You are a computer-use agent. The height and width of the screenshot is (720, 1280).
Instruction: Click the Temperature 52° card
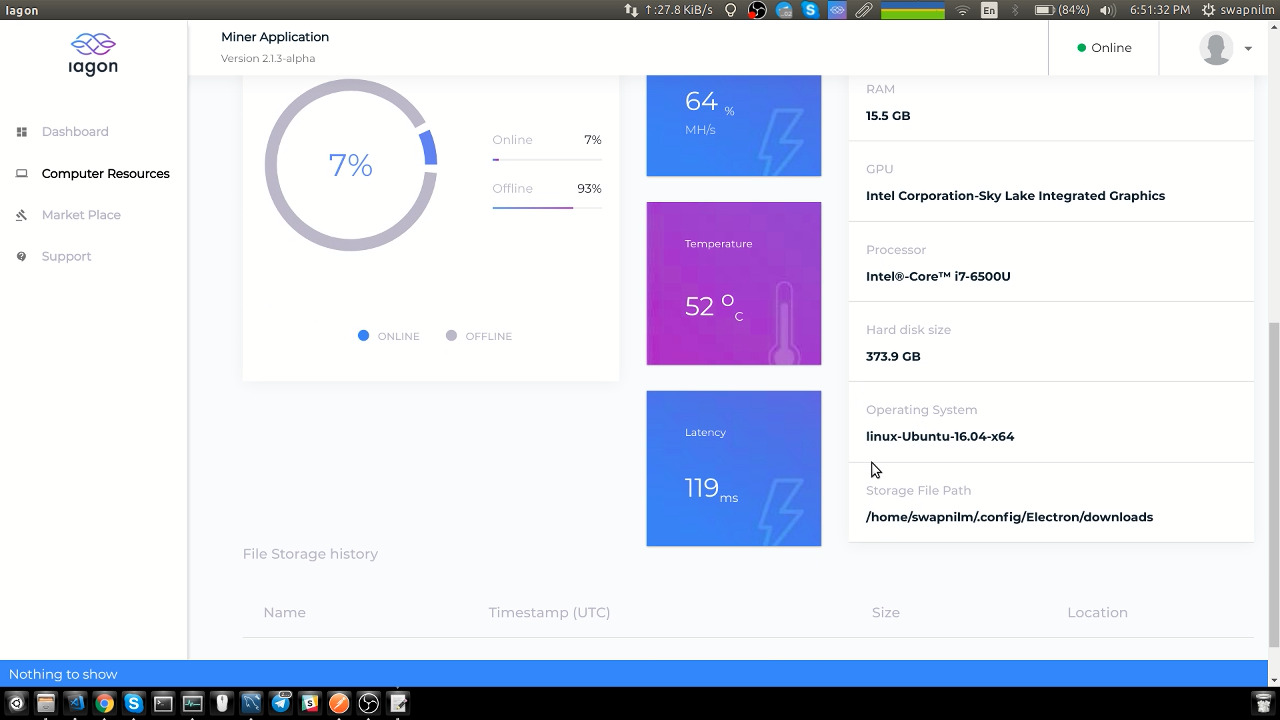coord(734,284)
